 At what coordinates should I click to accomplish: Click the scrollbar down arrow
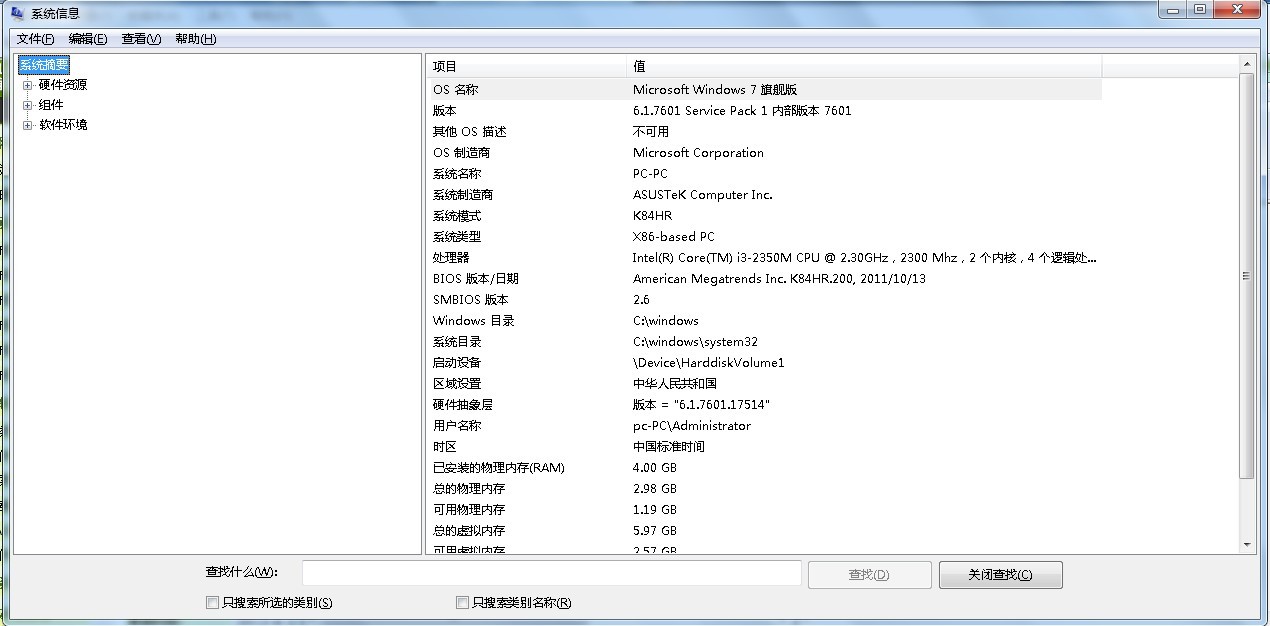coord(1246,545)
